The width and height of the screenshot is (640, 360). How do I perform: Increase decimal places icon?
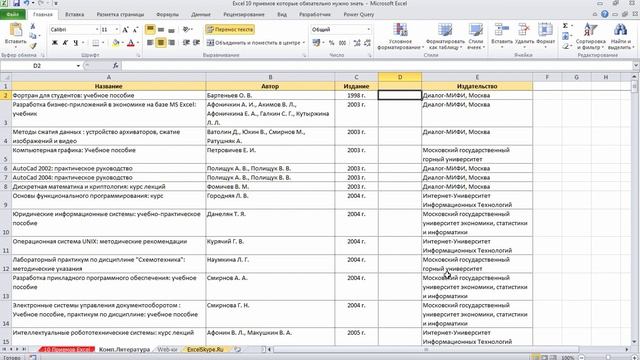tap(357, 42)
